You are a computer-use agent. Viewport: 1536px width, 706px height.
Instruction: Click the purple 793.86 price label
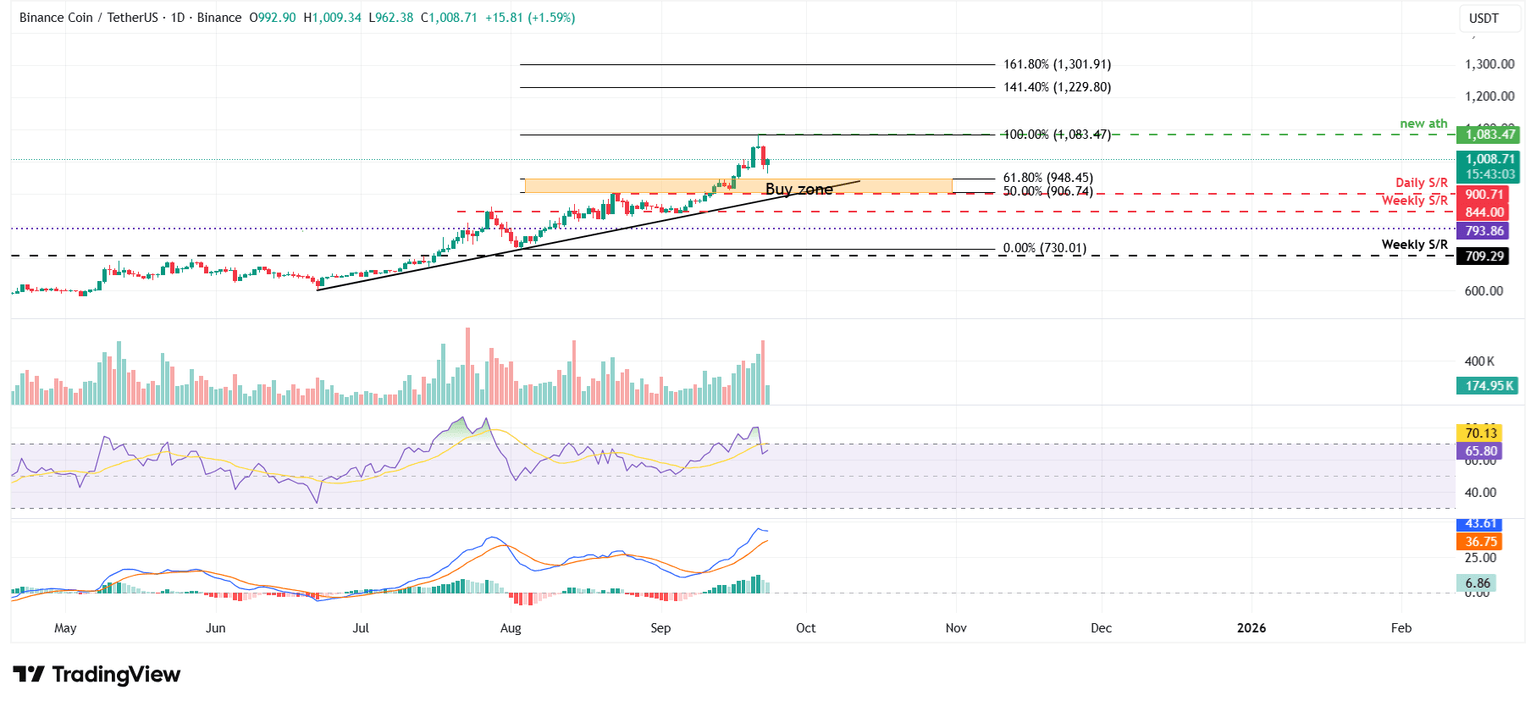coord(1487,230)
